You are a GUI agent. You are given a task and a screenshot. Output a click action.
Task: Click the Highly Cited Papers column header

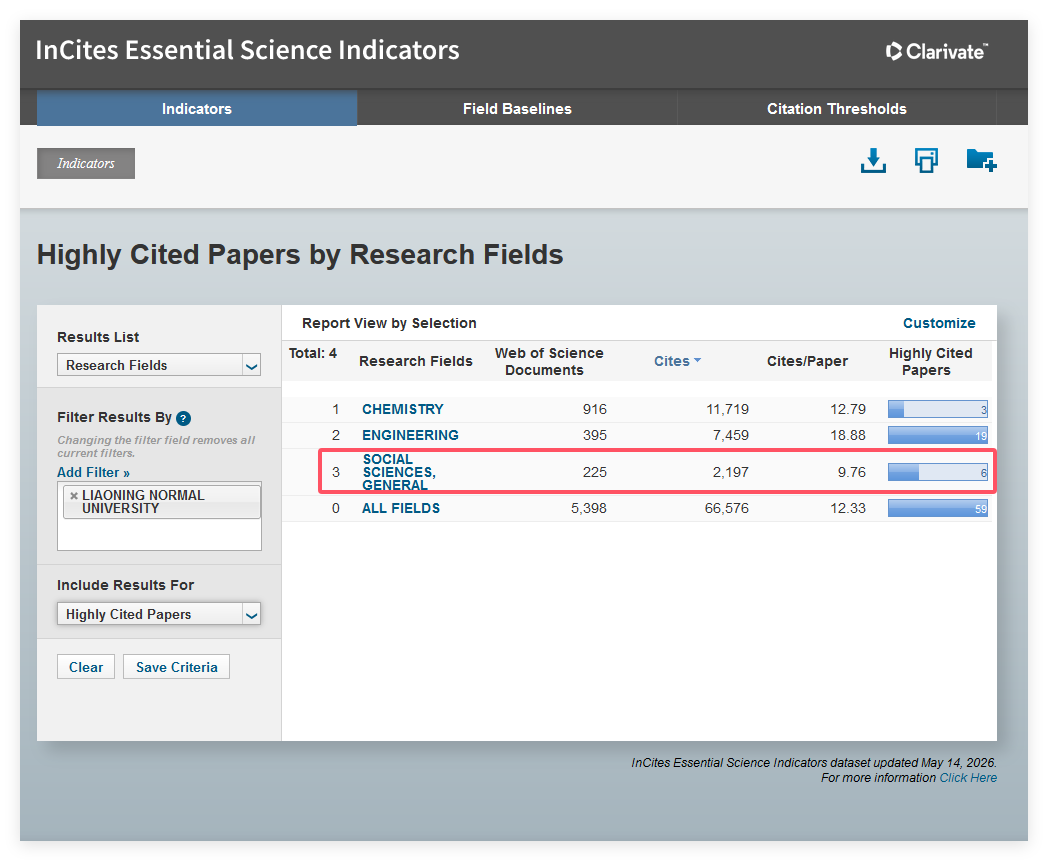coord(930,361)
